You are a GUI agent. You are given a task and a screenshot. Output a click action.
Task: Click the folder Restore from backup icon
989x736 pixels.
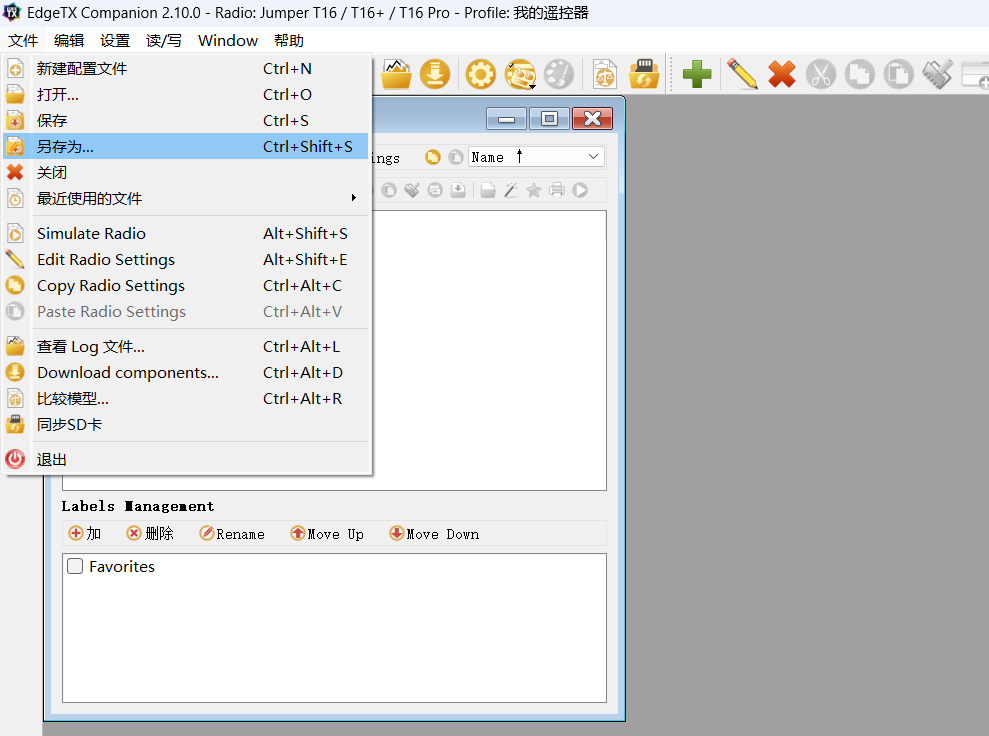tap(488, 190)
